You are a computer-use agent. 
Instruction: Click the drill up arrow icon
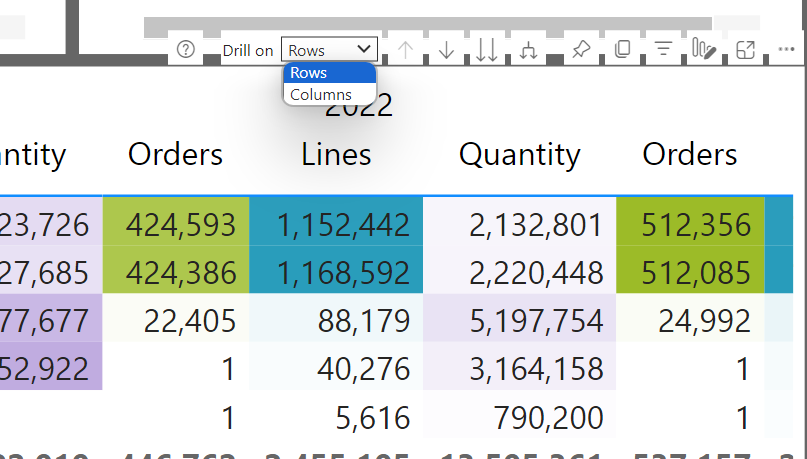point(405,50)
